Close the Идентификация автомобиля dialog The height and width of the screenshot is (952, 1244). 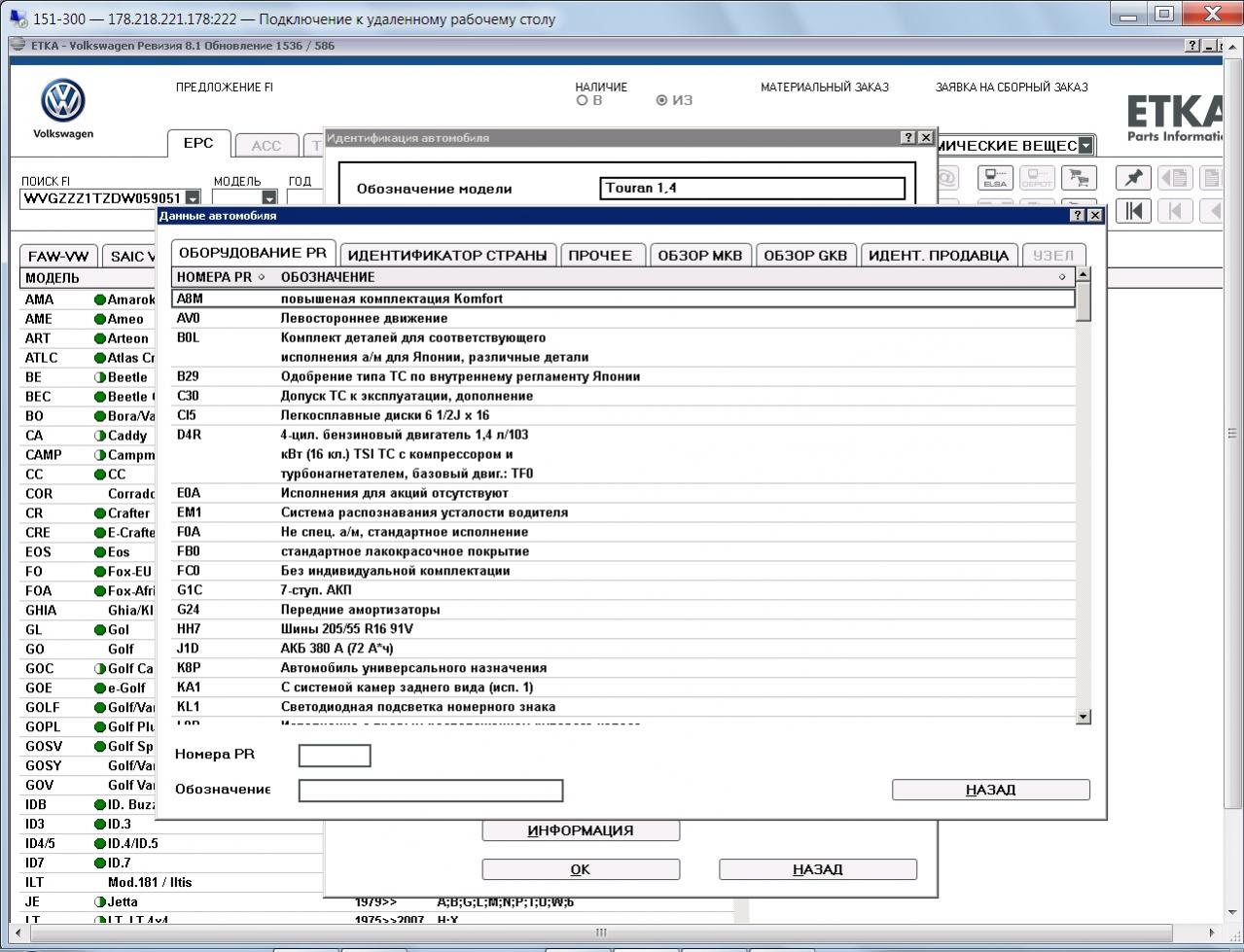point(926,138)
